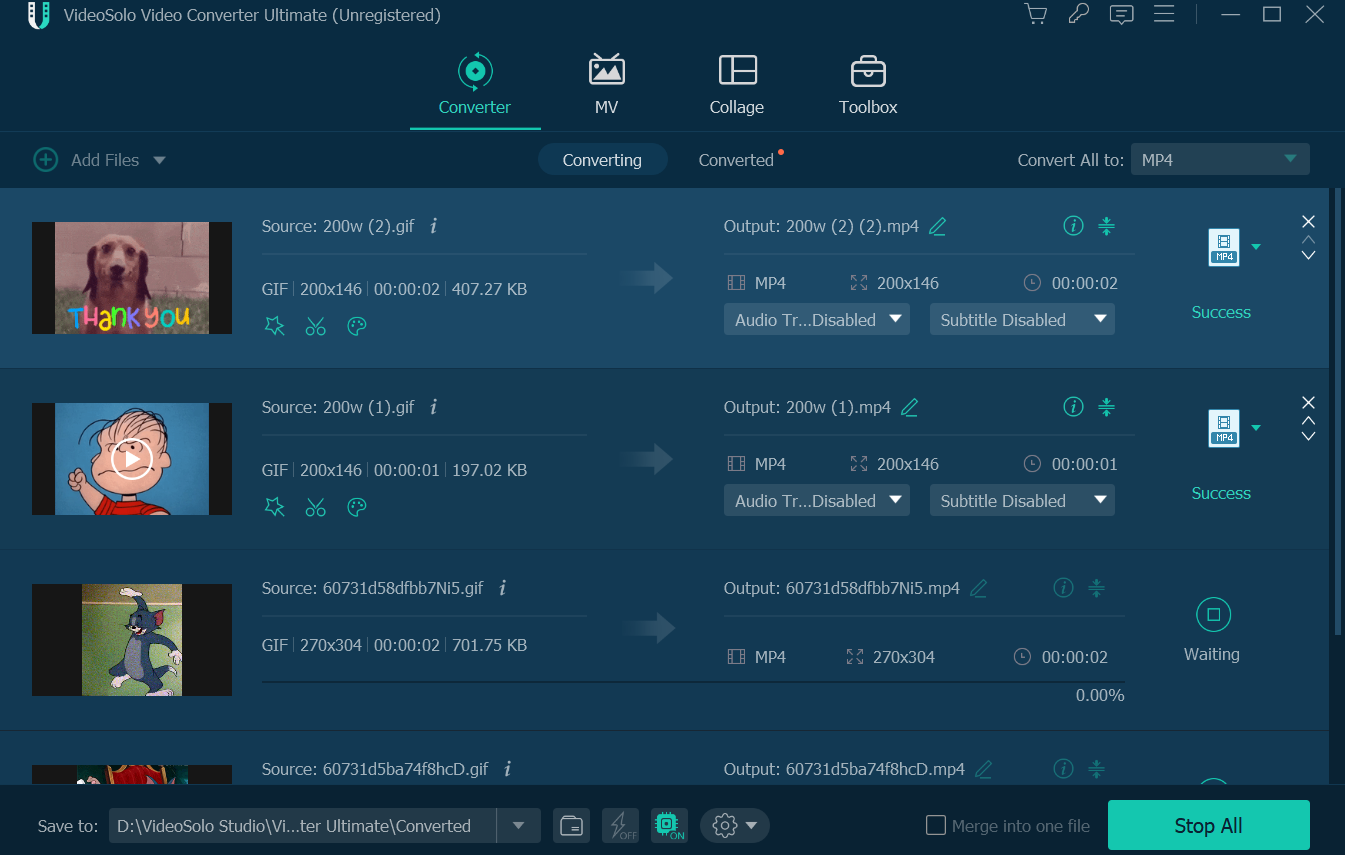Click the file list vertical scrollbar

pyautogui.click(x=1337, y=411)
